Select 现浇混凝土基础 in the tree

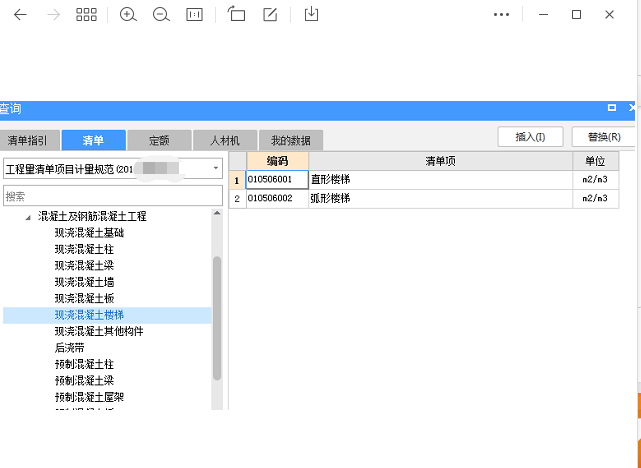pos(89,233)
